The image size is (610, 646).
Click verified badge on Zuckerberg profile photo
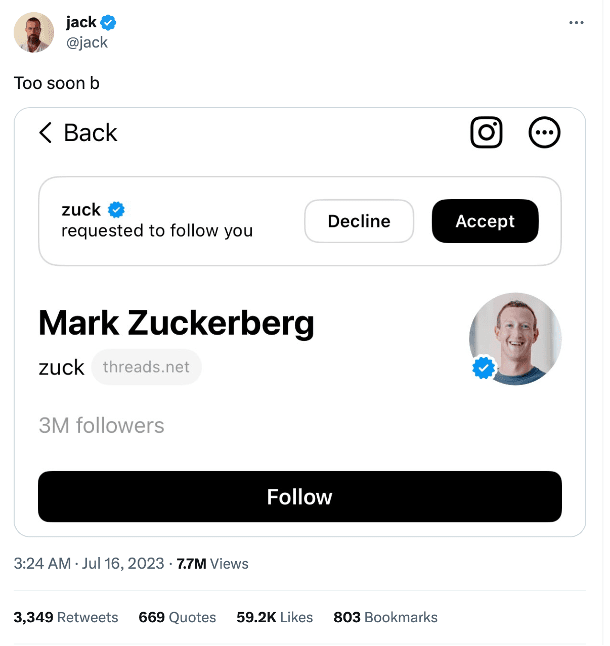point(484,369)
